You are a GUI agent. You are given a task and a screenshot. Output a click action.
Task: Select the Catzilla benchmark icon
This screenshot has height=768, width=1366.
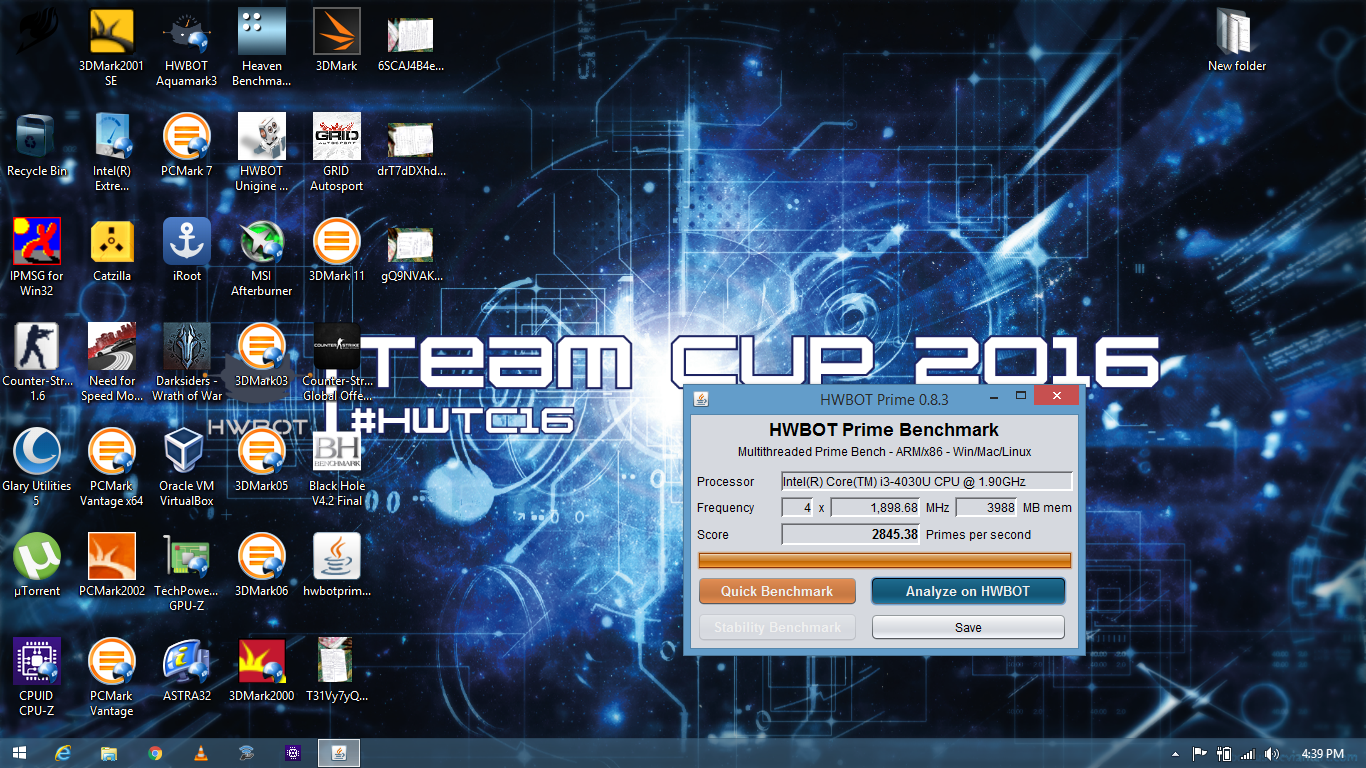tap(111, 250)
